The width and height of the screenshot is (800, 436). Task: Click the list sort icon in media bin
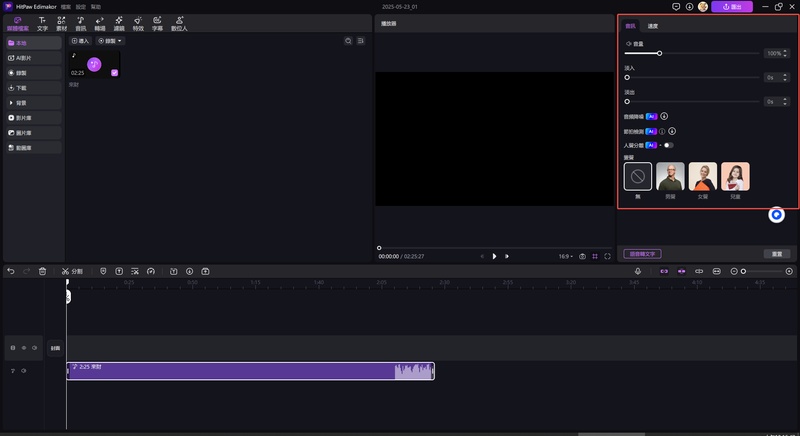361,41
